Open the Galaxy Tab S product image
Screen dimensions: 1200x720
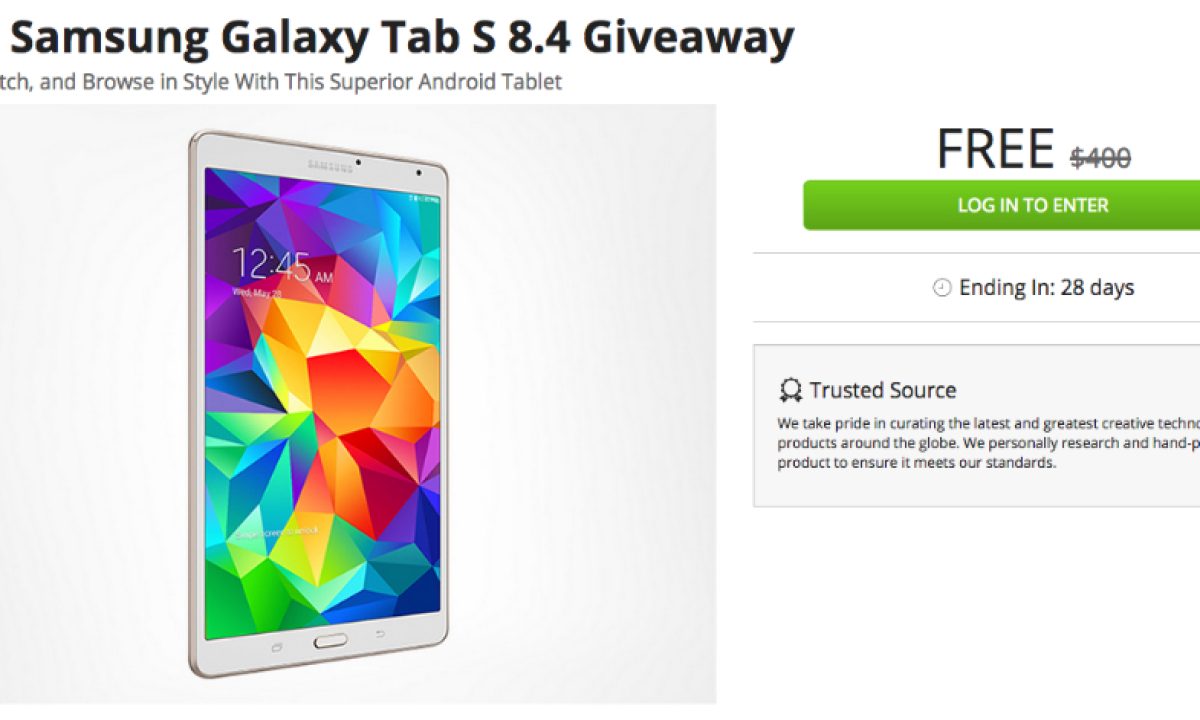click(358, 404)
